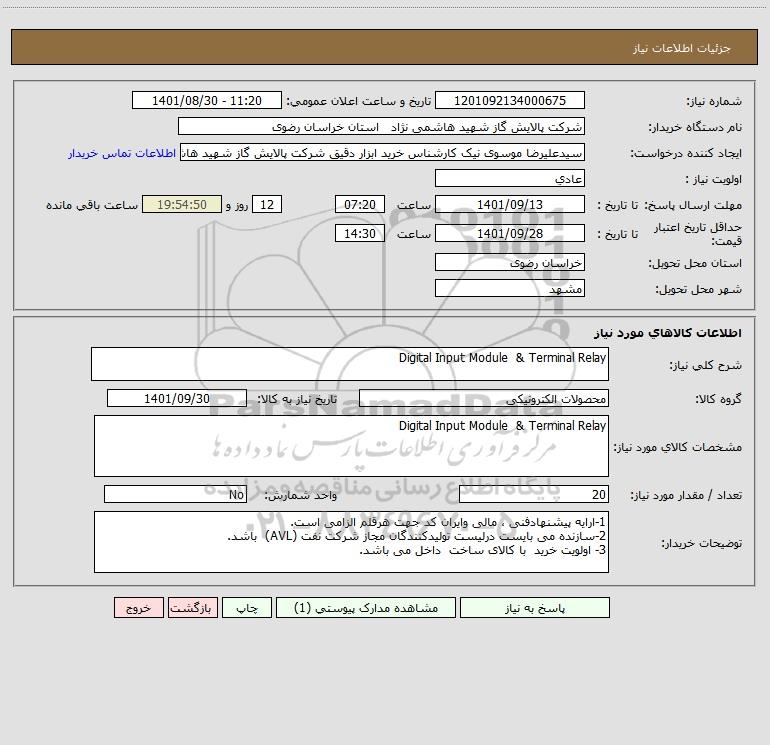
Task: Click remaining time countdown 19:54:50
Action: [x=182, y=204]
